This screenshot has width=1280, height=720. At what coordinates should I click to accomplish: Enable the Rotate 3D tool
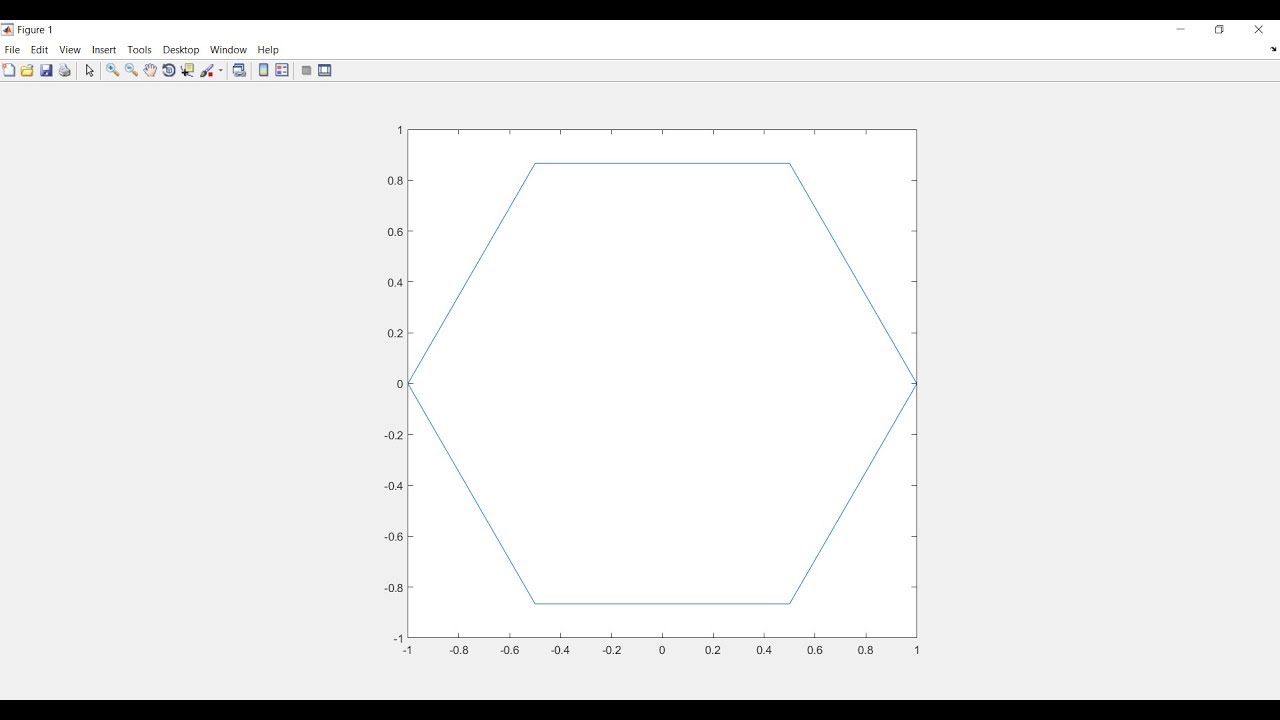click(169, 70)
